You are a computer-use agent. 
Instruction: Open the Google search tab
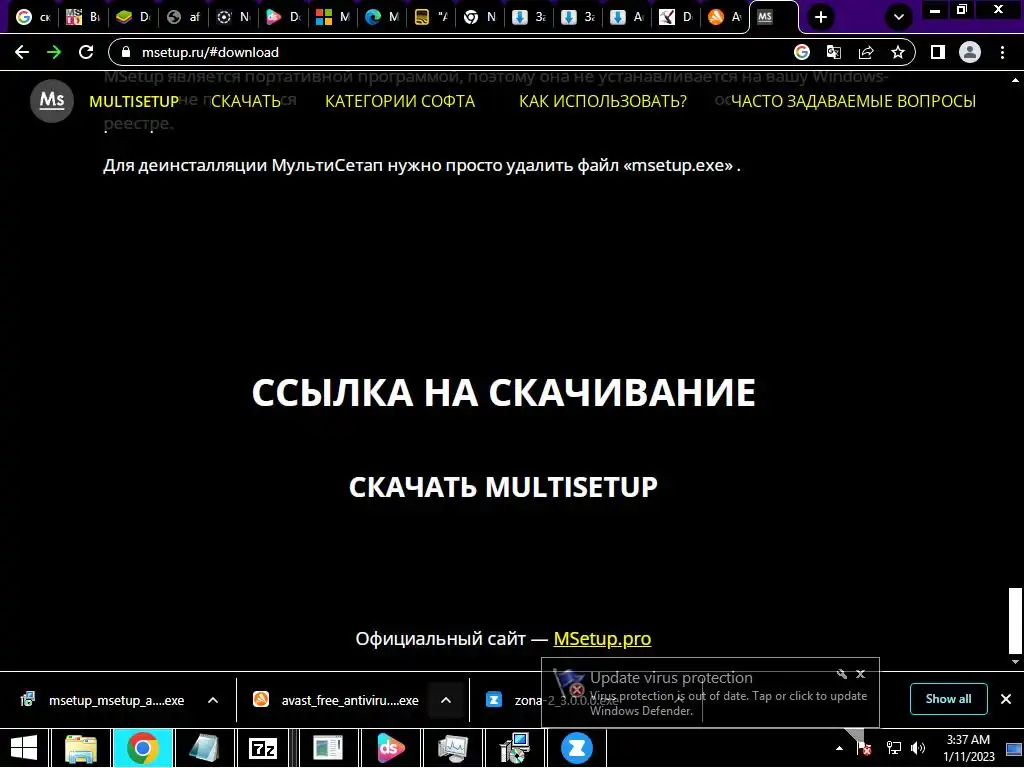[33, 17]
